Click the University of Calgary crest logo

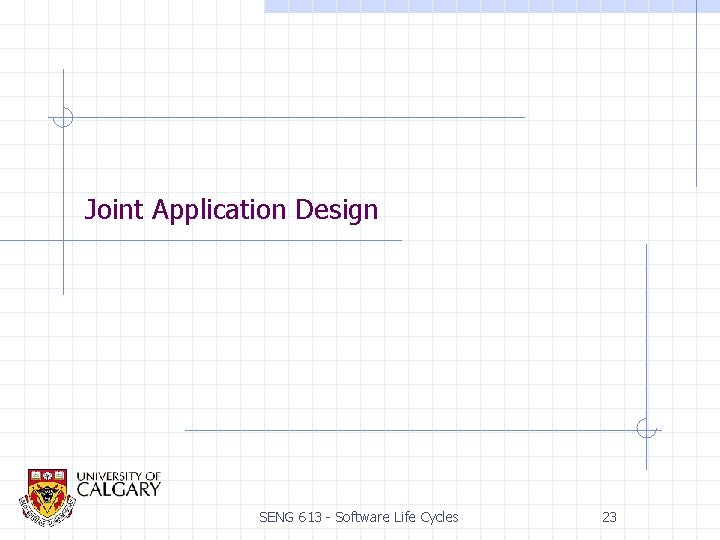click(x=48, y=497)
